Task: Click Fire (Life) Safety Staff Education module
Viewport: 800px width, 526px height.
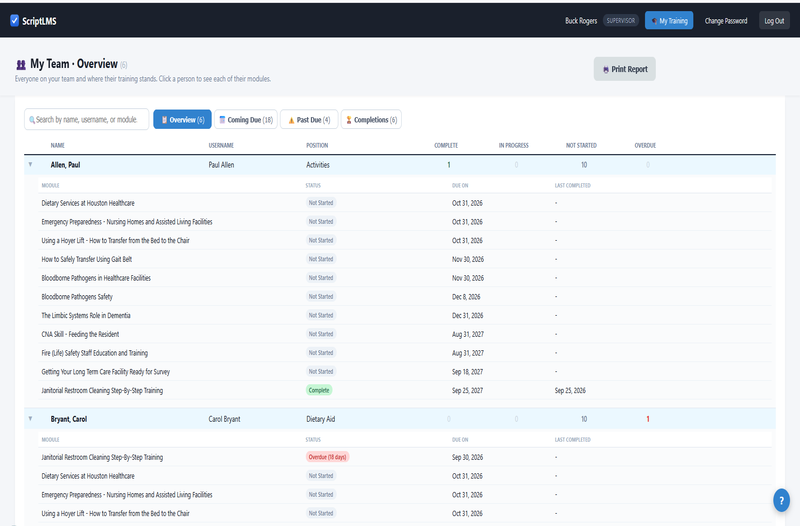Action: pos(94,353)
